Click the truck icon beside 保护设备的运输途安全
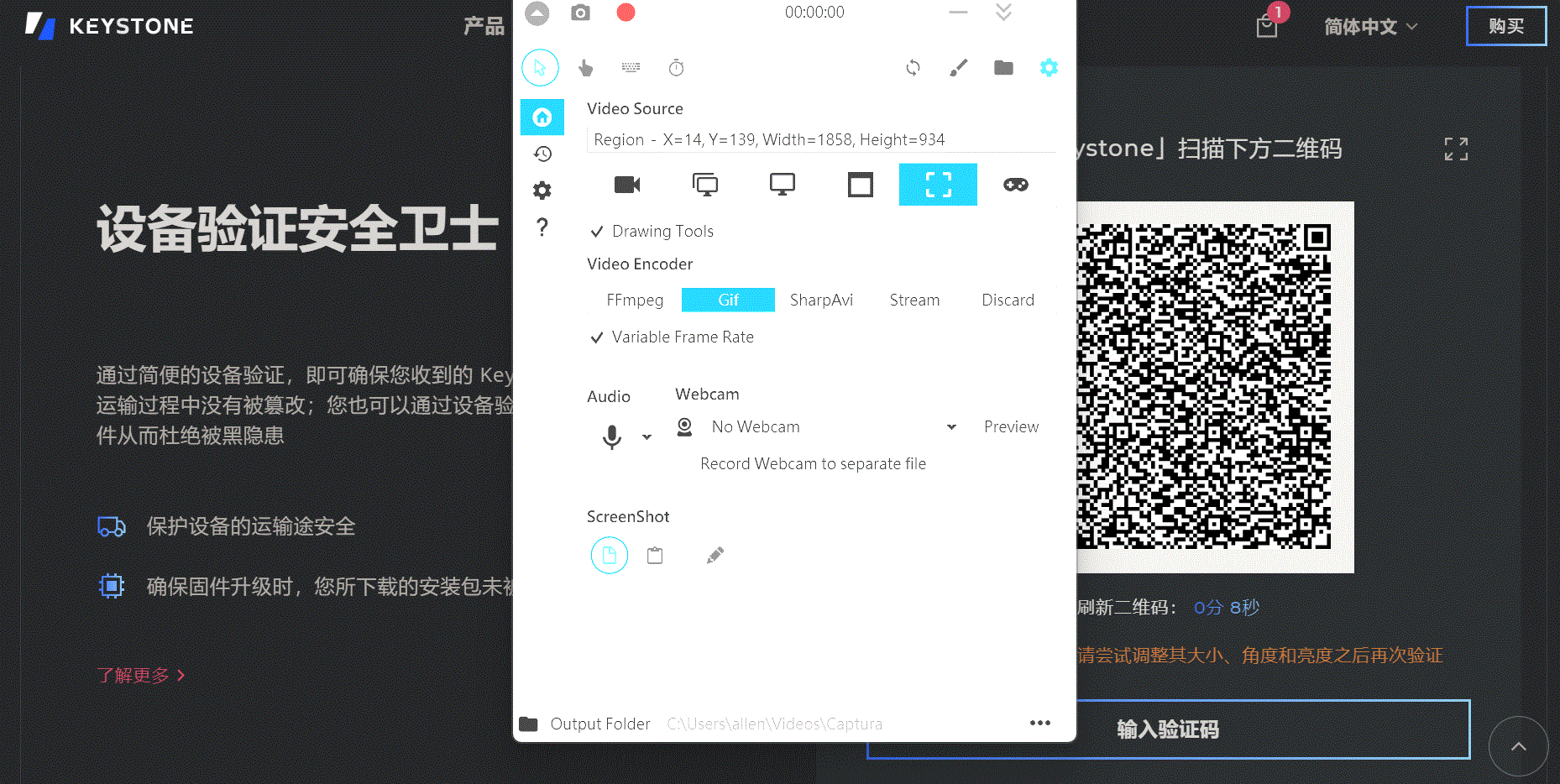Screen dimensions: 1560x784 pyautogui.click(x=112, y=527)
